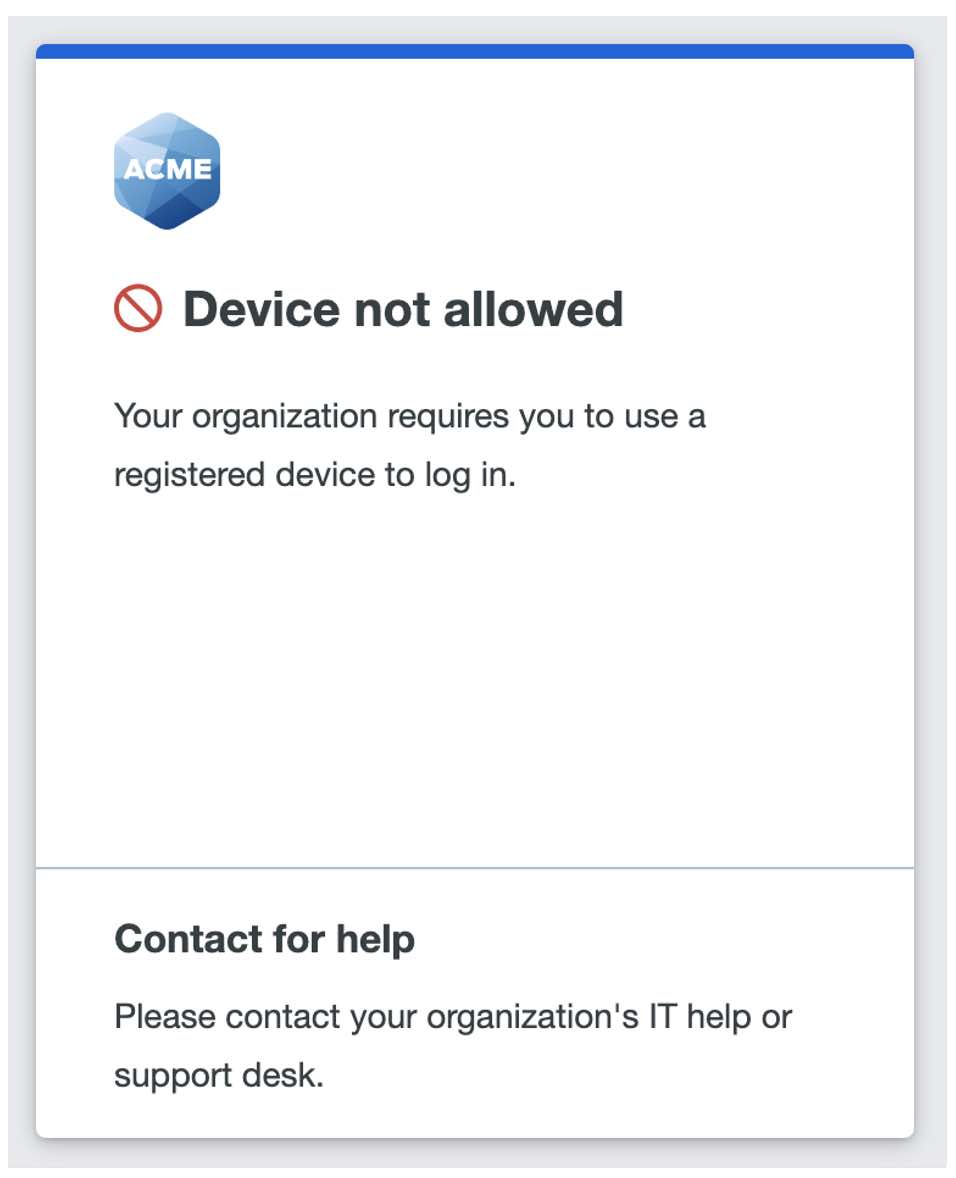Click the red prohibited circle icon
956x1178 pixels.
pos(138,309)
